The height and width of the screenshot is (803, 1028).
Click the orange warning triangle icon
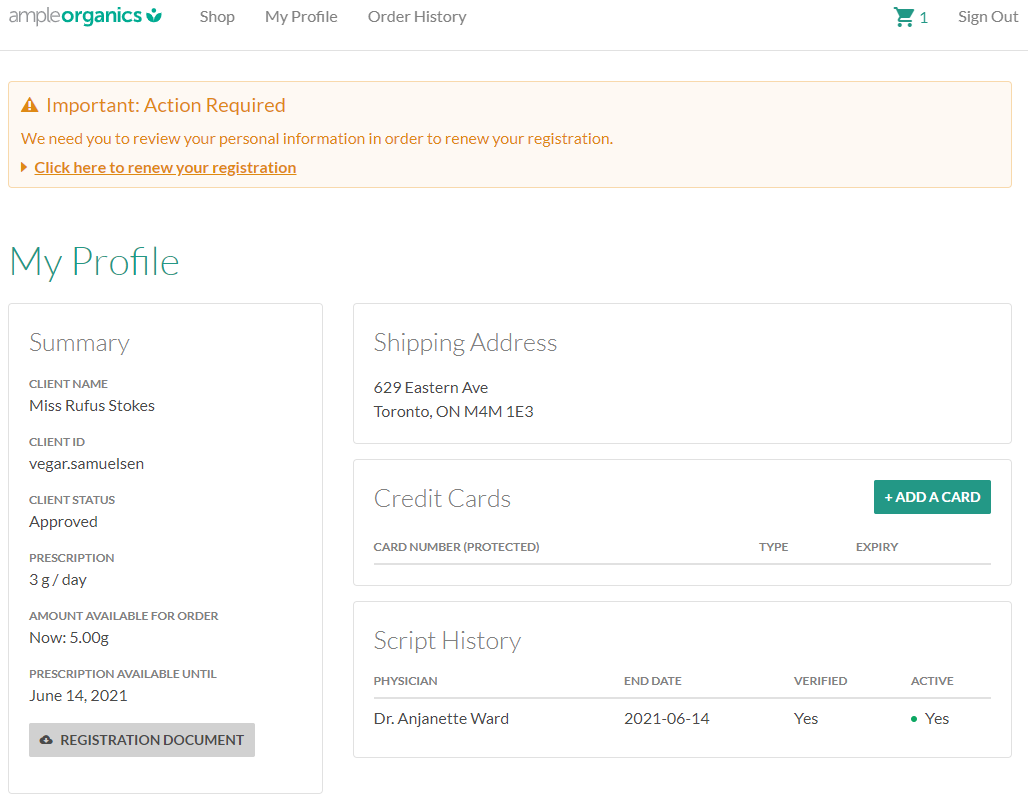click(30, 105)
